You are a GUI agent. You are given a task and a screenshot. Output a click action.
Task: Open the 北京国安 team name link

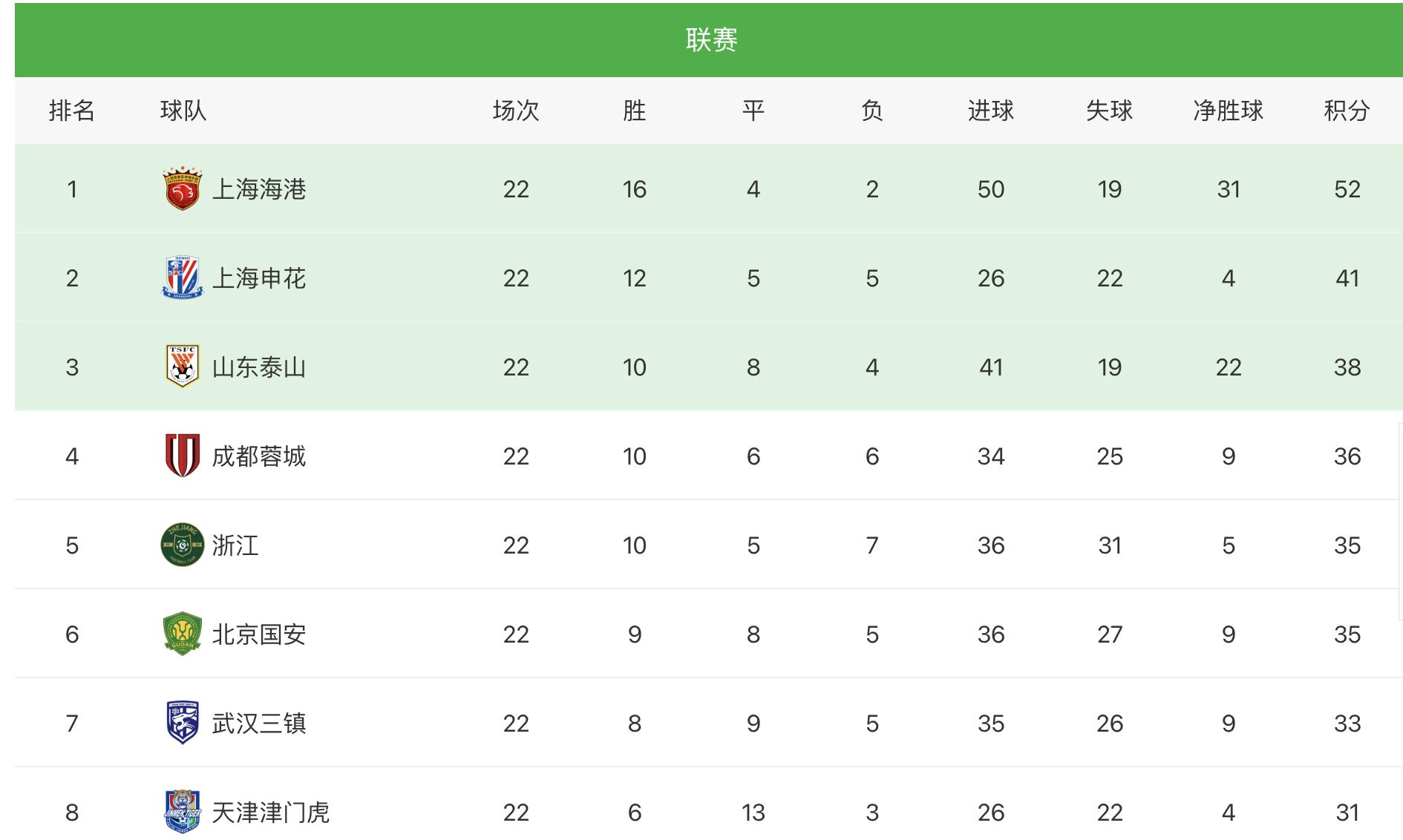pyautogui.click(x=259, y=634)
